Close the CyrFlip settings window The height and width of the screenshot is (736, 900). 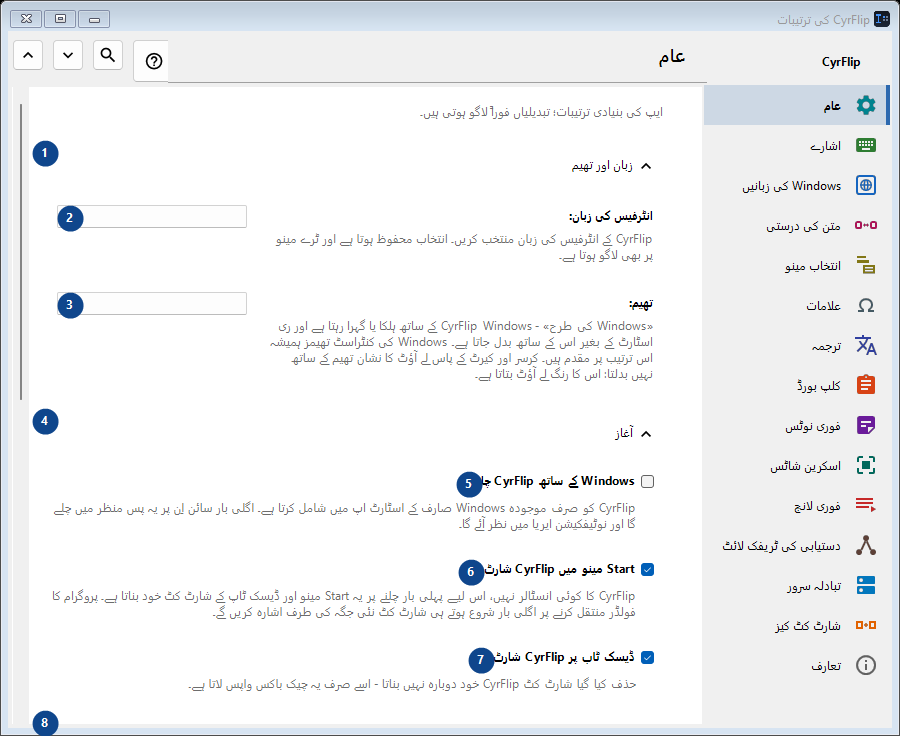pos(26,19)
